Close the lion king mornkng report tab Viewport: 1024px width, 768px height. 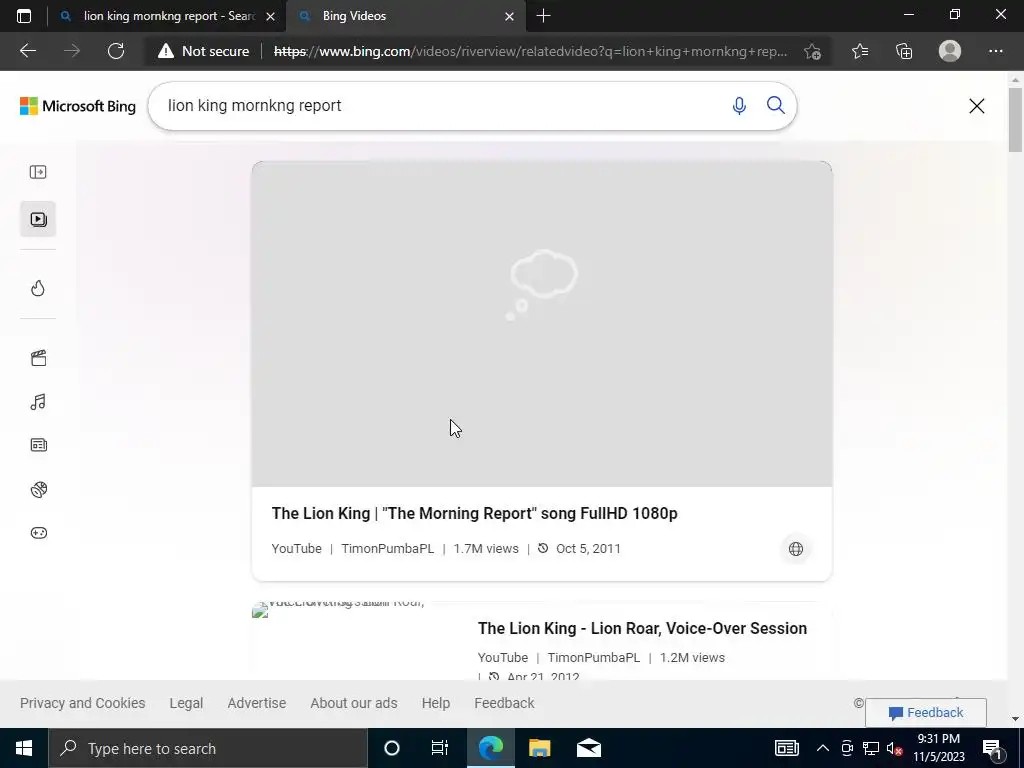point(270,16)
